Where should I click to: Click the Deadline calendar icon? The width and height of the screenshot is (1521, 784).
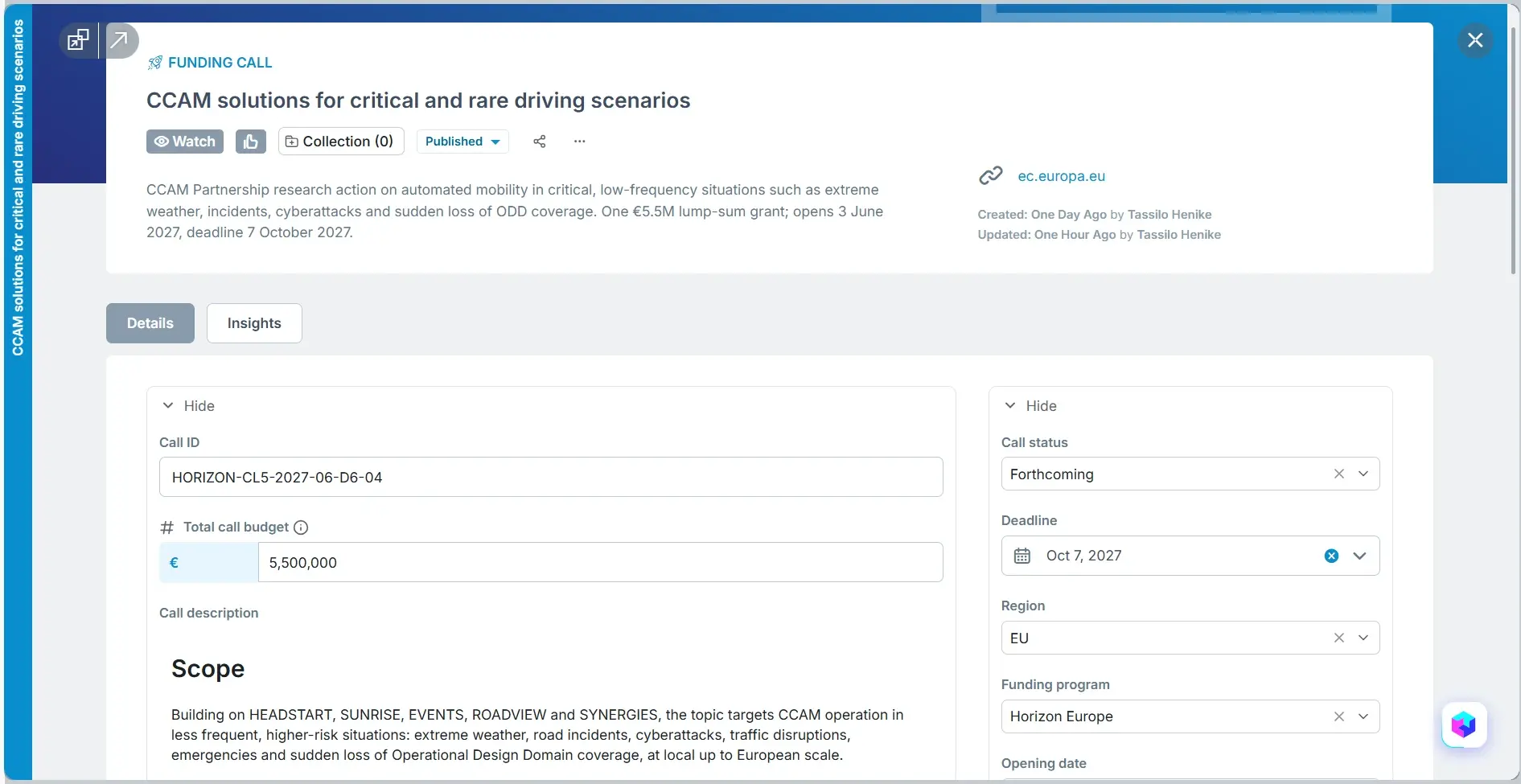click(x=1022, y=556)
